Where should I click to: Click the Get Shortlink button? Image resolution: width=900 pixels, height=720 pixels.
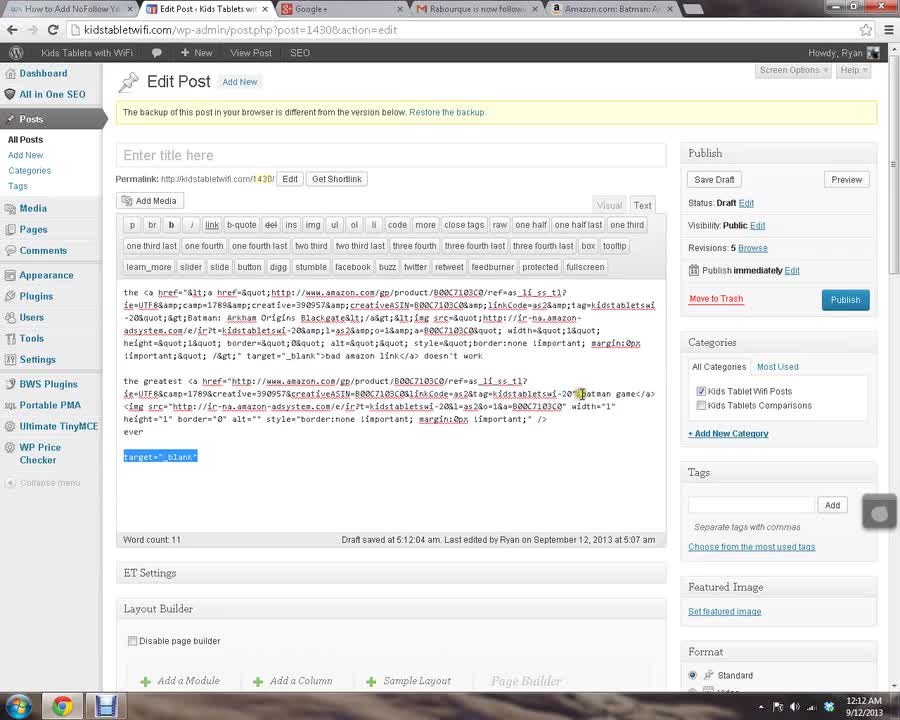(336, 179)
